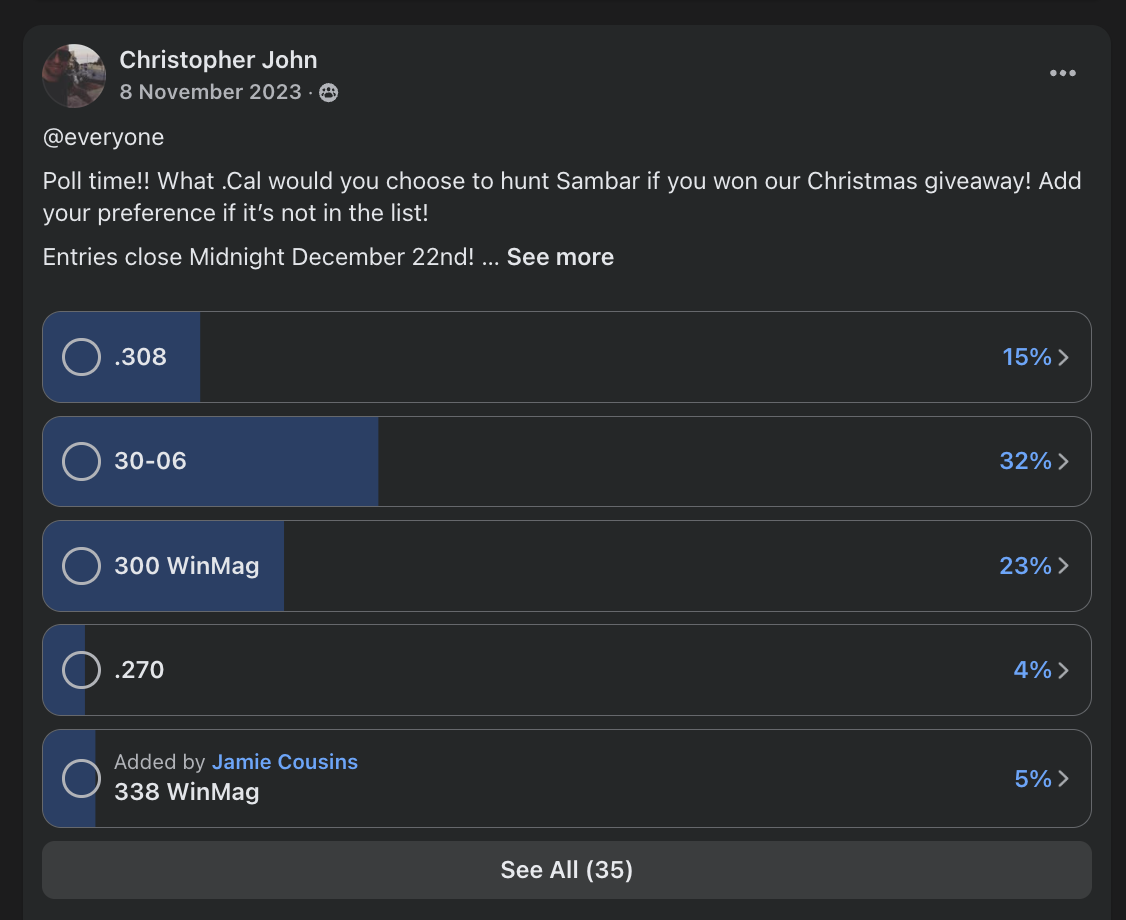This screenshot has height=920, width=1126.
Task: Expand voters via the 32% chevron
Action: pos(1064,461)
